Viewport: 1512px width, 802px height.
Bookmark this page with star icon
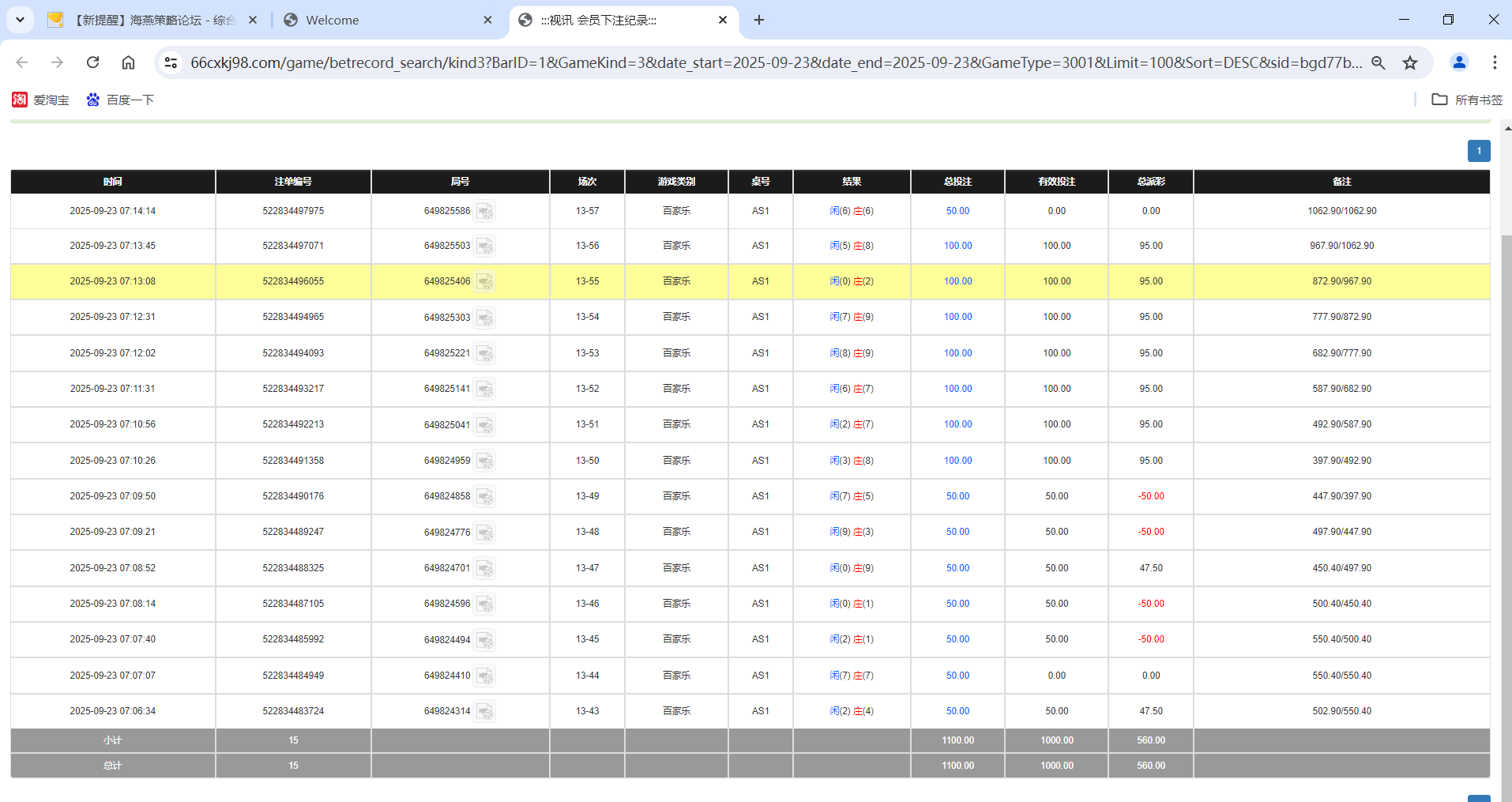(1410, 62)
